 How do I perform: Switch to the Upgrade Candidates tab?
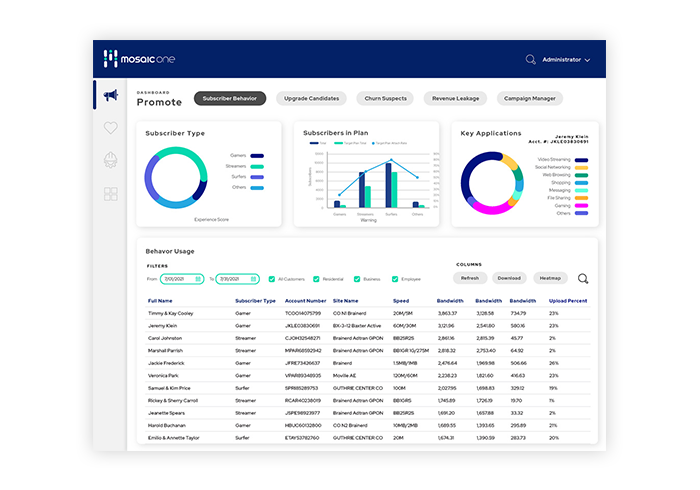311,98
